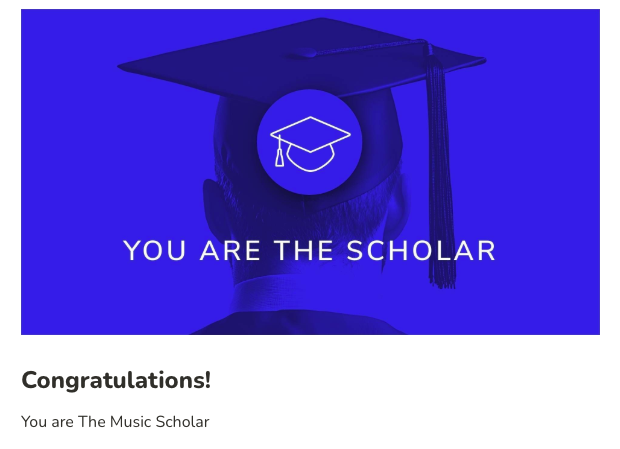Viewport: 620px width, 449px height.
Task: Select the word Scholar in result line
Action: coord(182,422)
